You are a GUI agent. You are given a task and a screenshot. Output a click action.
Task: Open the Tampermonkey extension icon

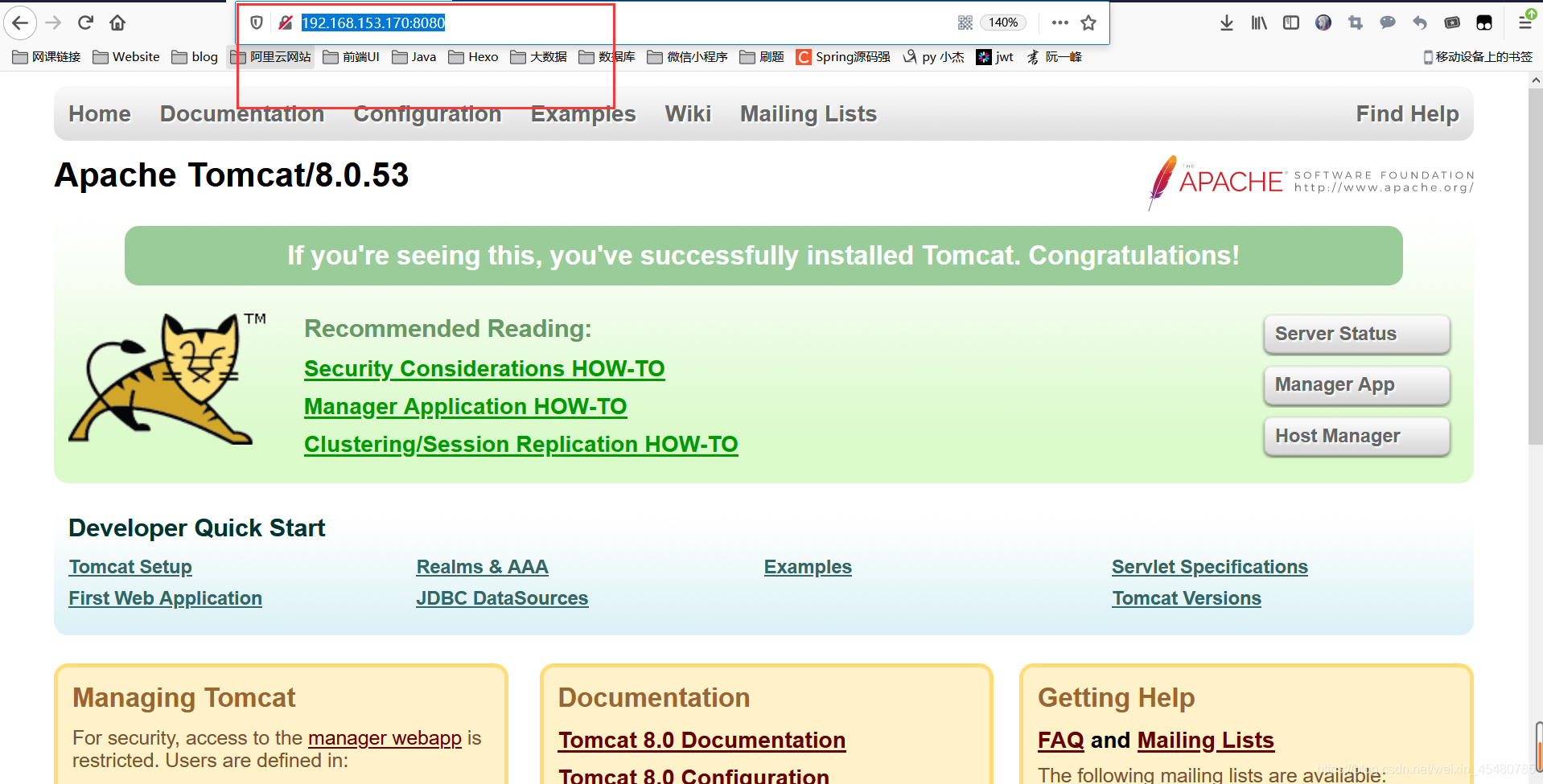1484,23
